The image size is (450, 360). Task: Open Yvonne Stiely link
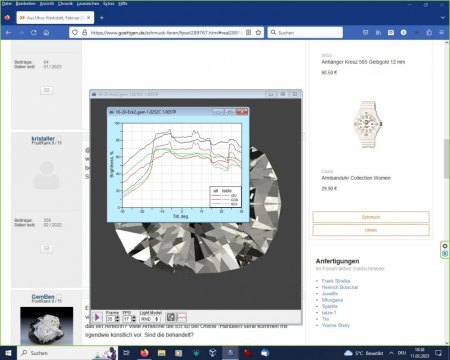coord(336,325)
